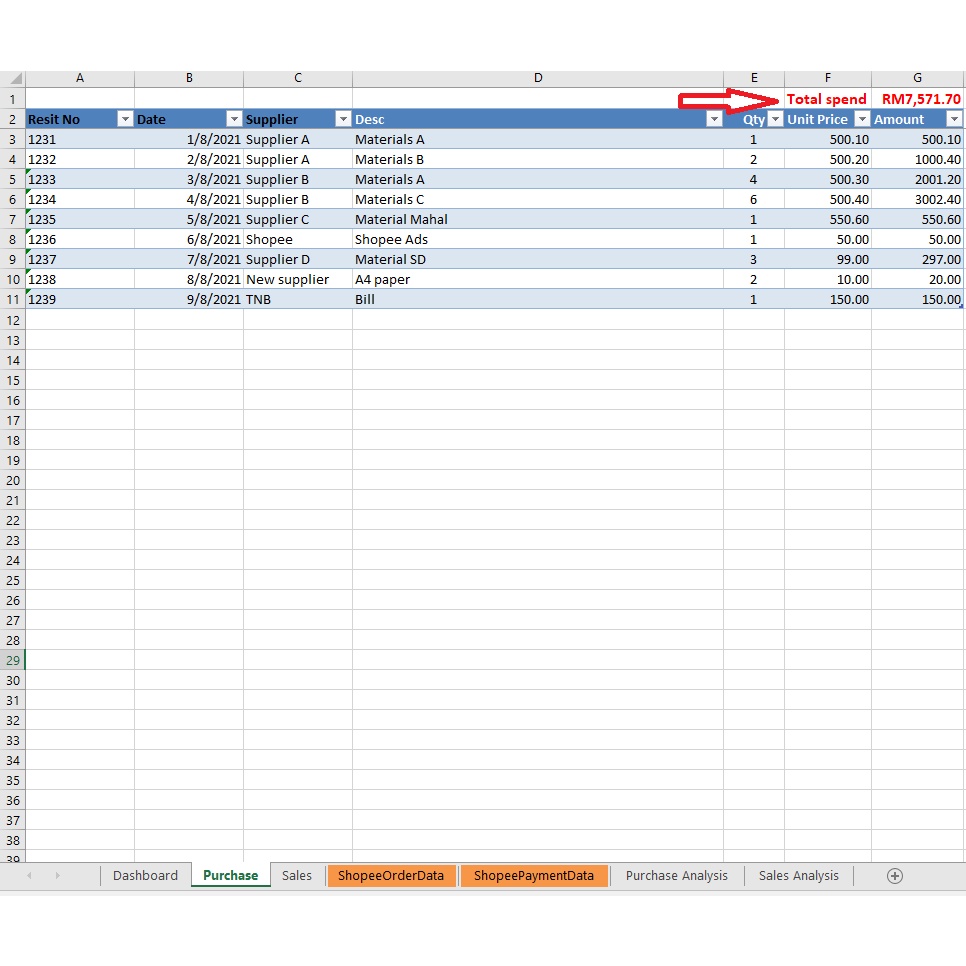Click the select-all corner of the grid
Image resolution: width=966 pixels, height=966 pixels.
tap(12, 78)
